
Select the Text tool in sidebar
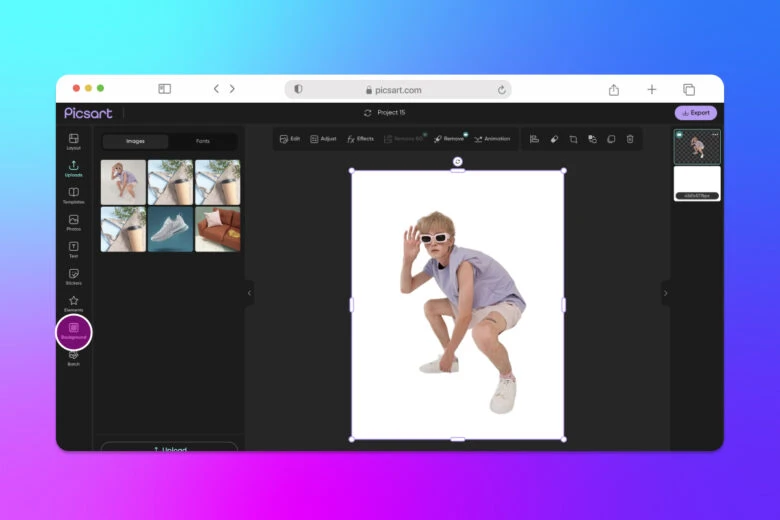pyautogui.click(x=73, y=249)
